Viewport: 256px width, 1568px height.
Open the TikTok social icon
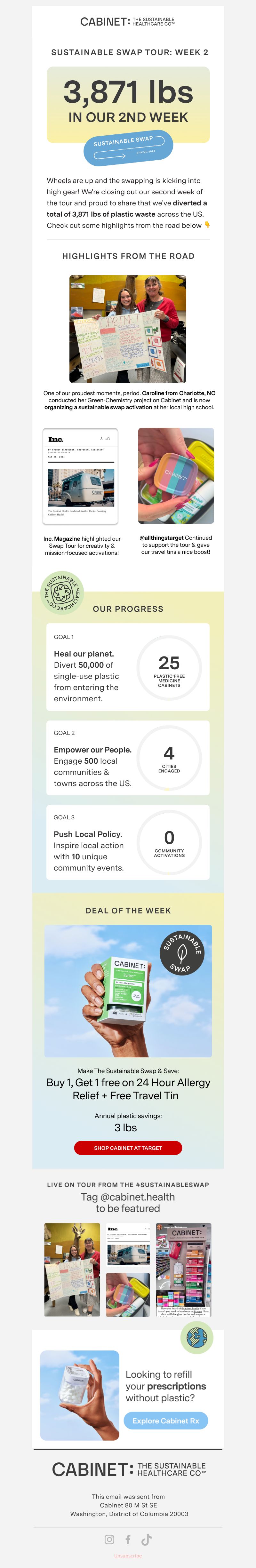point(146,1540)
